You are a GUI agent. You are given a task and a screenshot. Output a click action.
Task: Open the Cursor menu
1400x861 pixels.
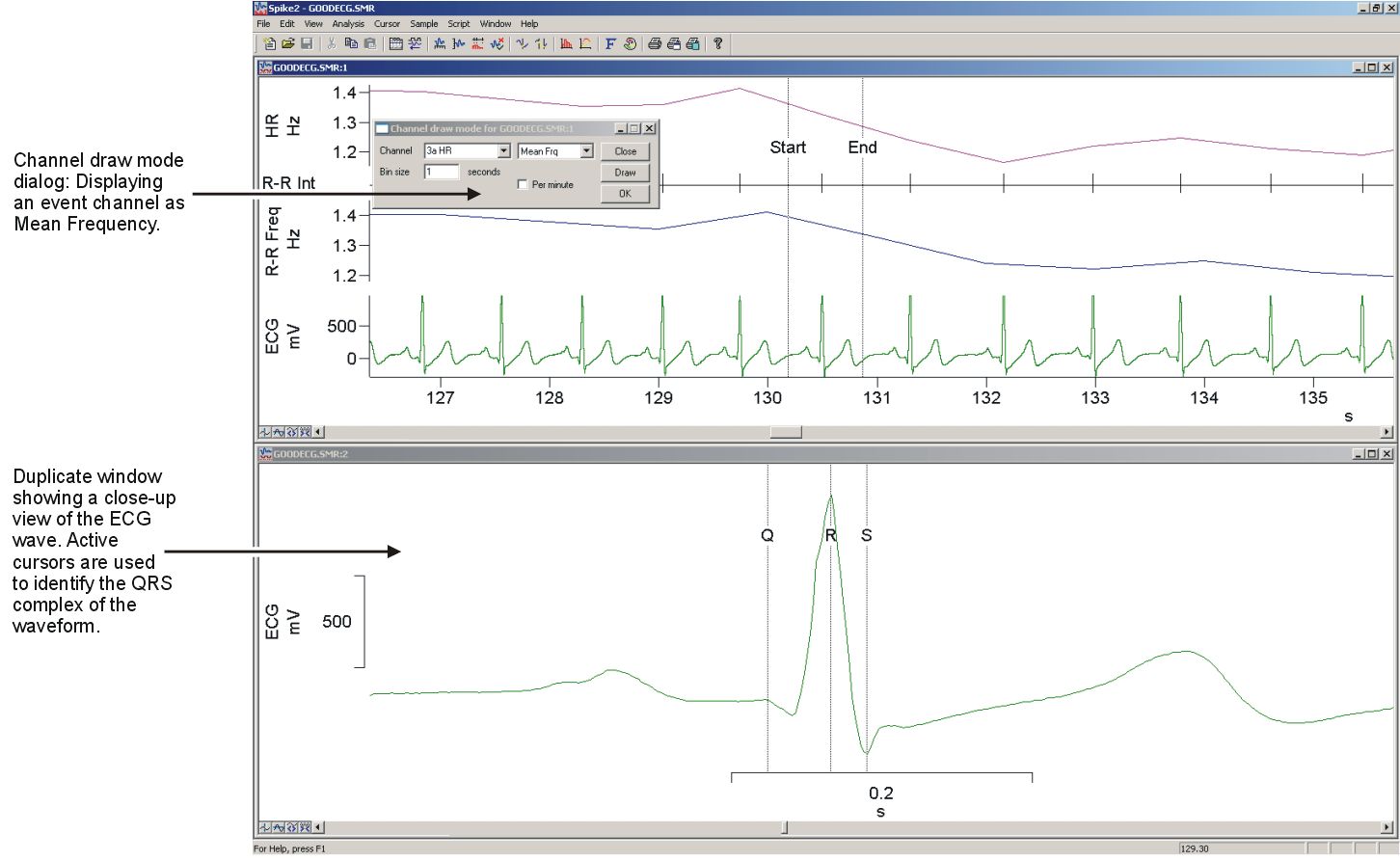(387, 23)
